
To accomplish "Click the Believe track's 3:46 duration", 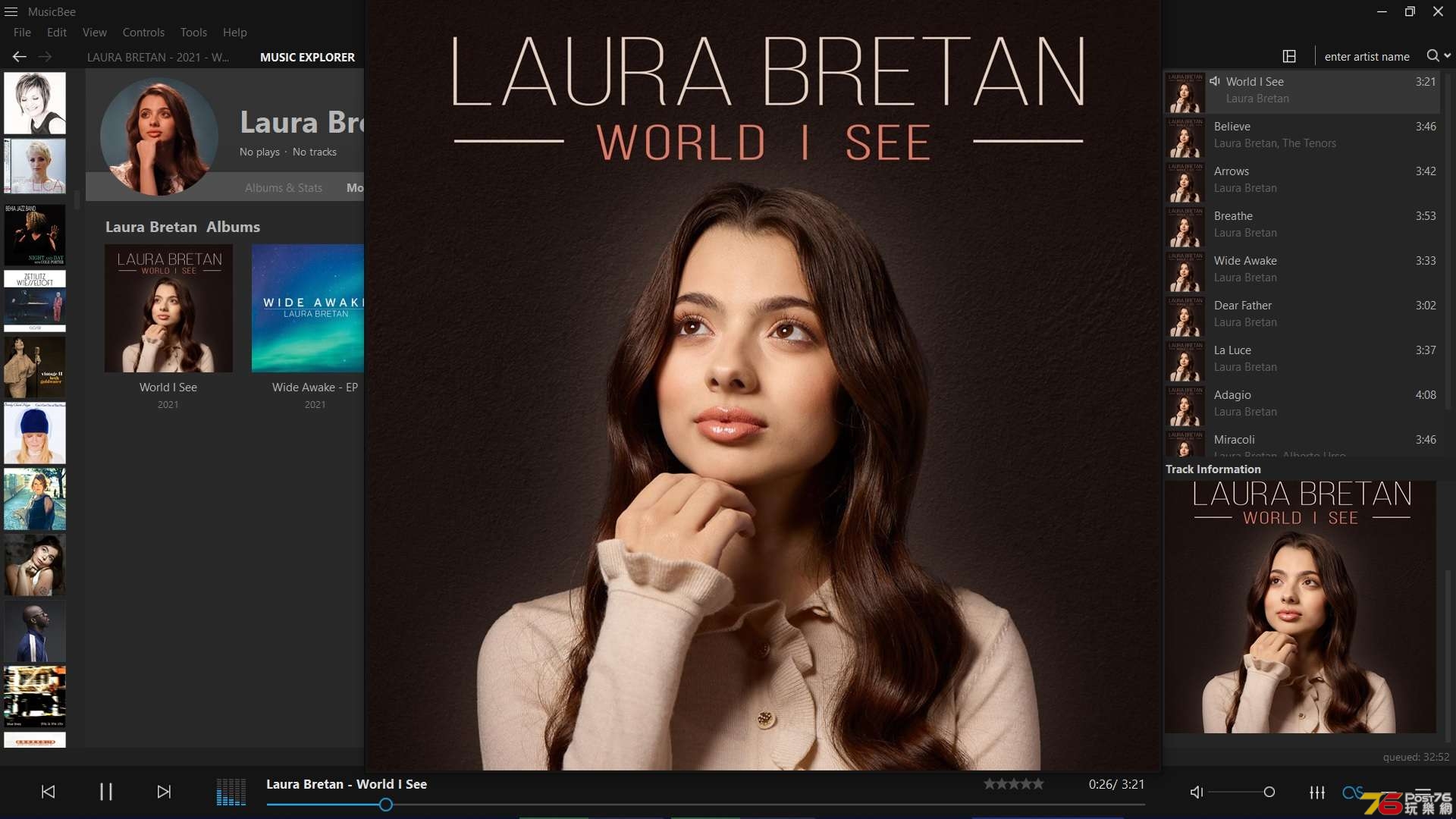I will pos(1426,127).
